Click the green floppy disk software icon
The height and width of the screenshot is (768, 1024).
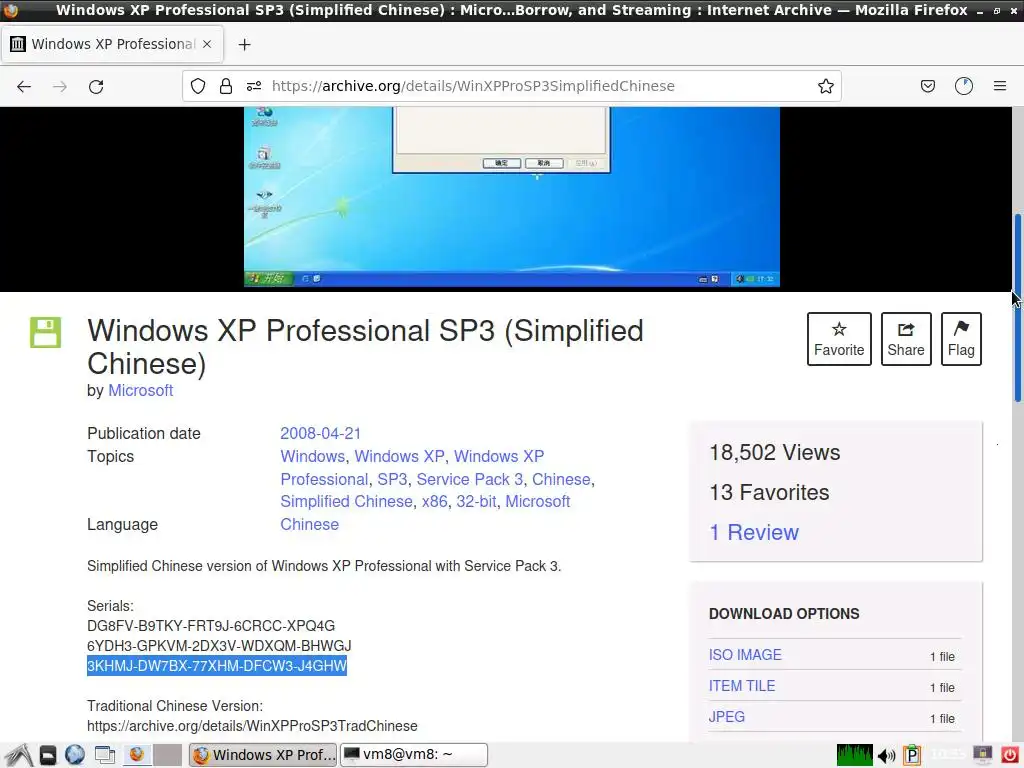click(x=46, y=332)
